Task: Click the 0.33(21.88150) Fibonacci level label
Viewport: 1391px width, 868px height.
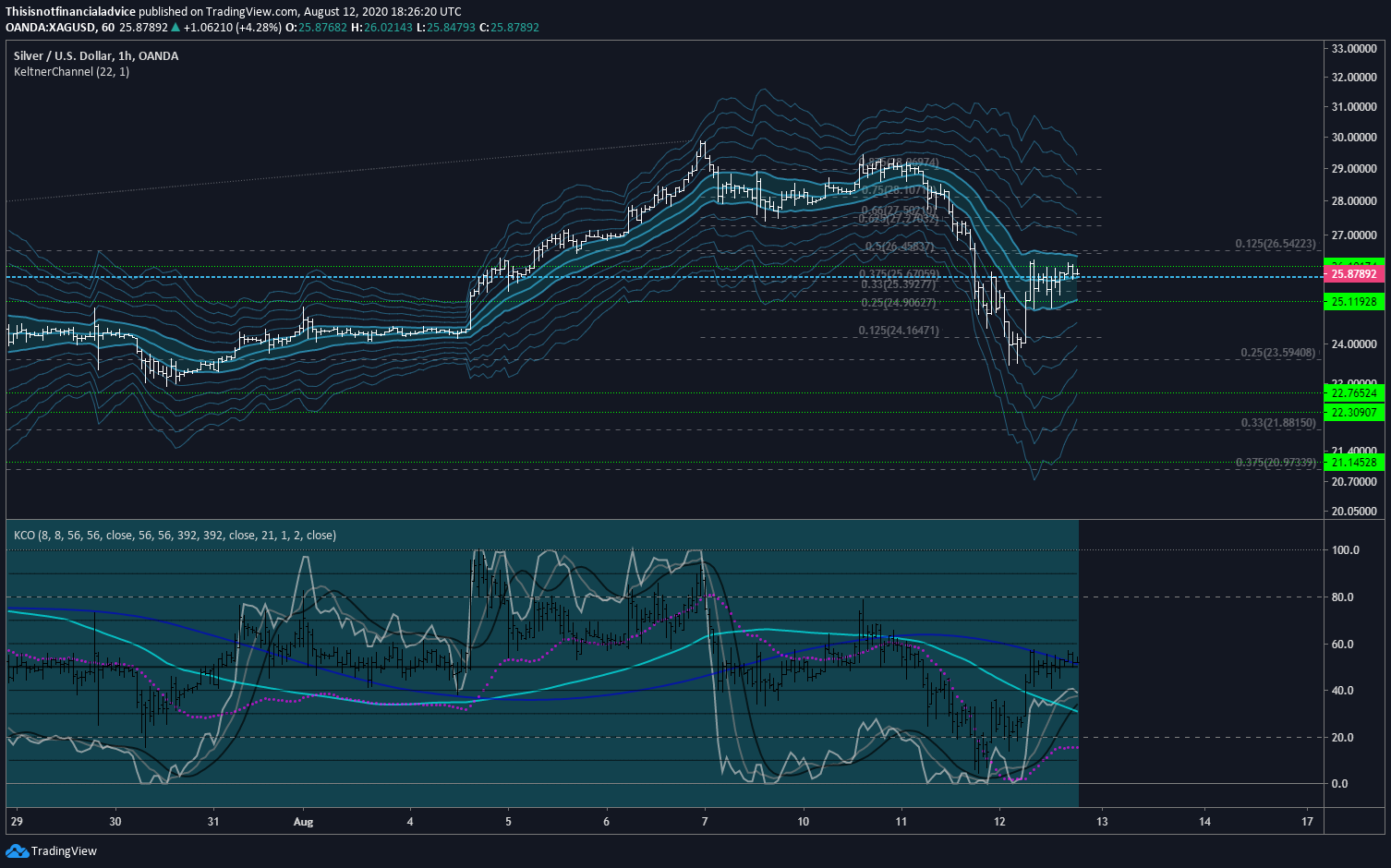Action: 1277,423
